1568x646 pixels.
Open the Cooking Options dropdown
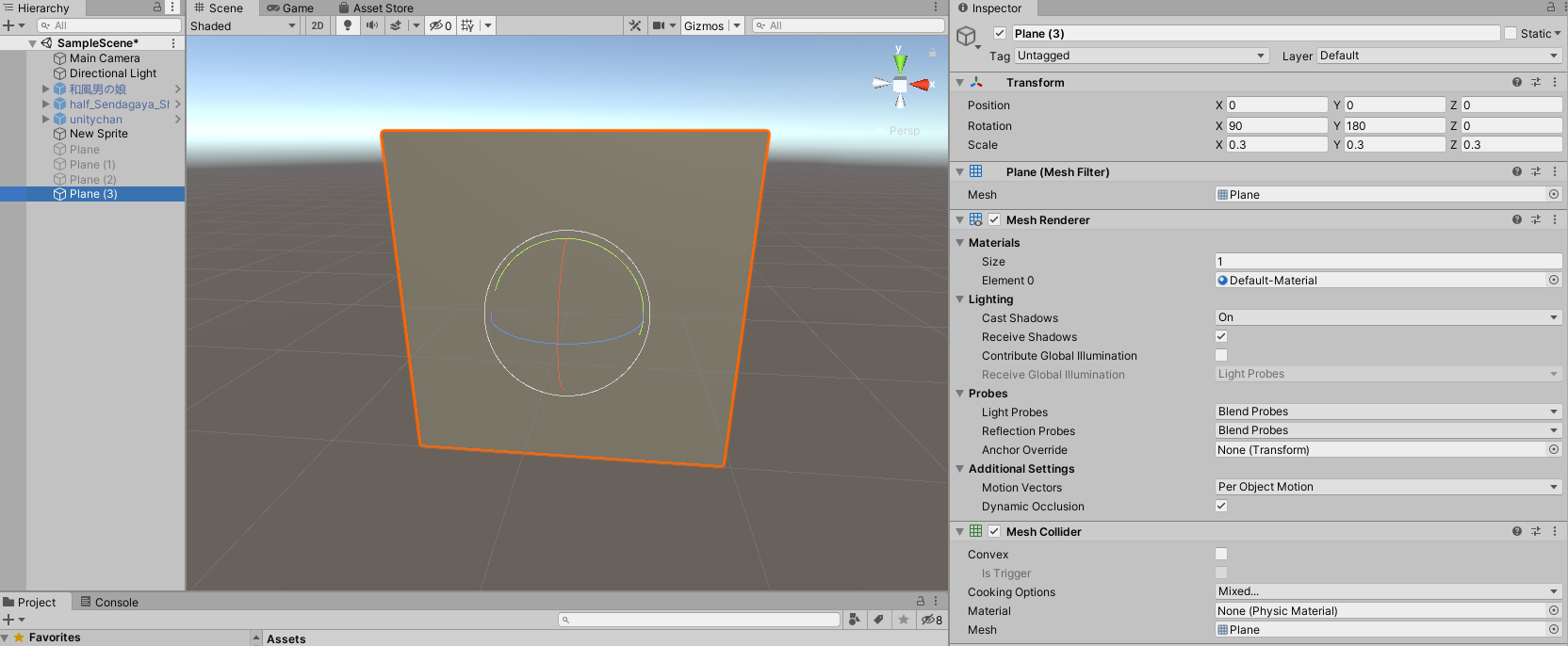[1388, 591]
